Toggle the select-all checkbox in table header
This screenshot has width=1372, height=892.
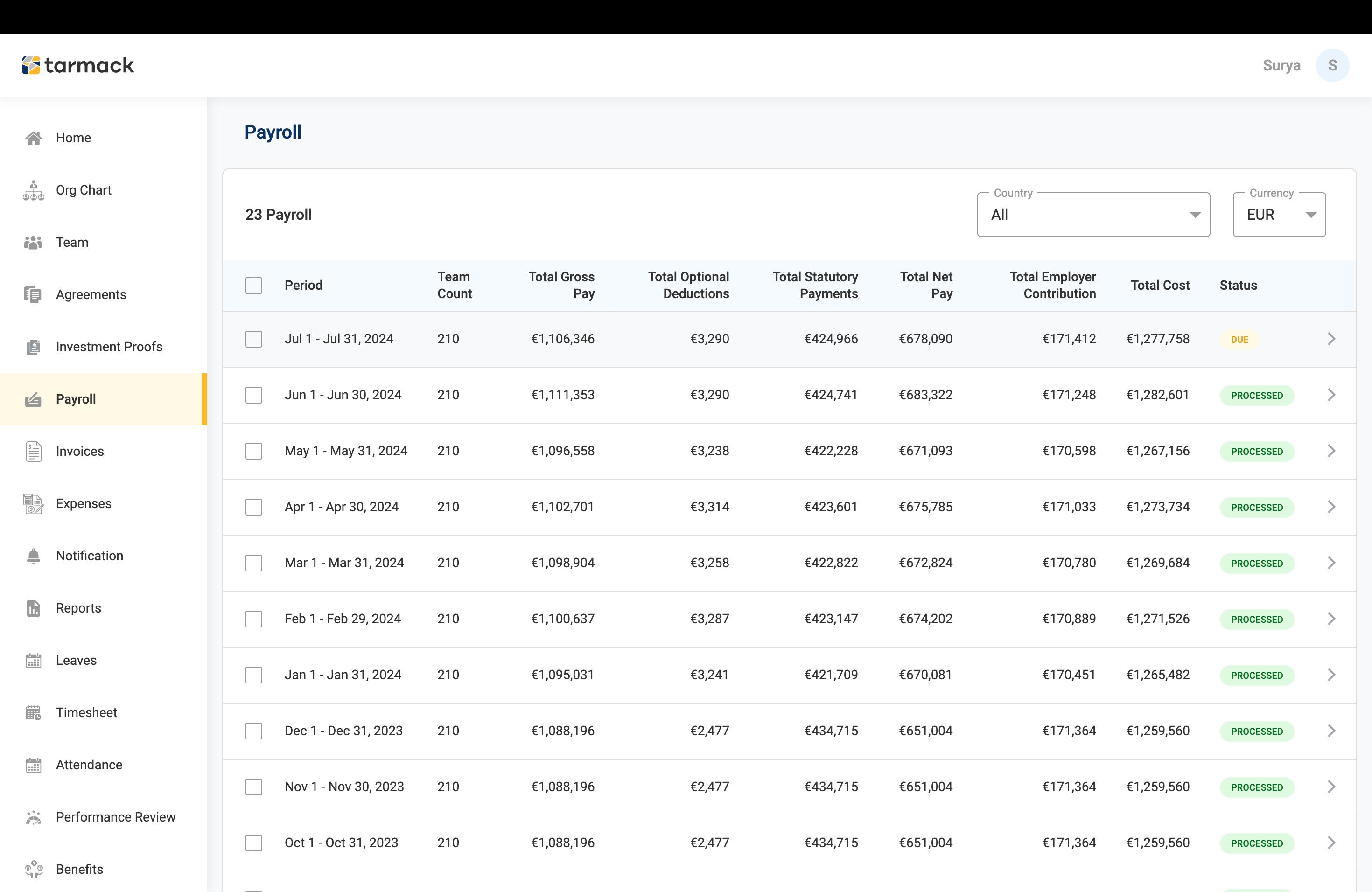coord(254,285)
